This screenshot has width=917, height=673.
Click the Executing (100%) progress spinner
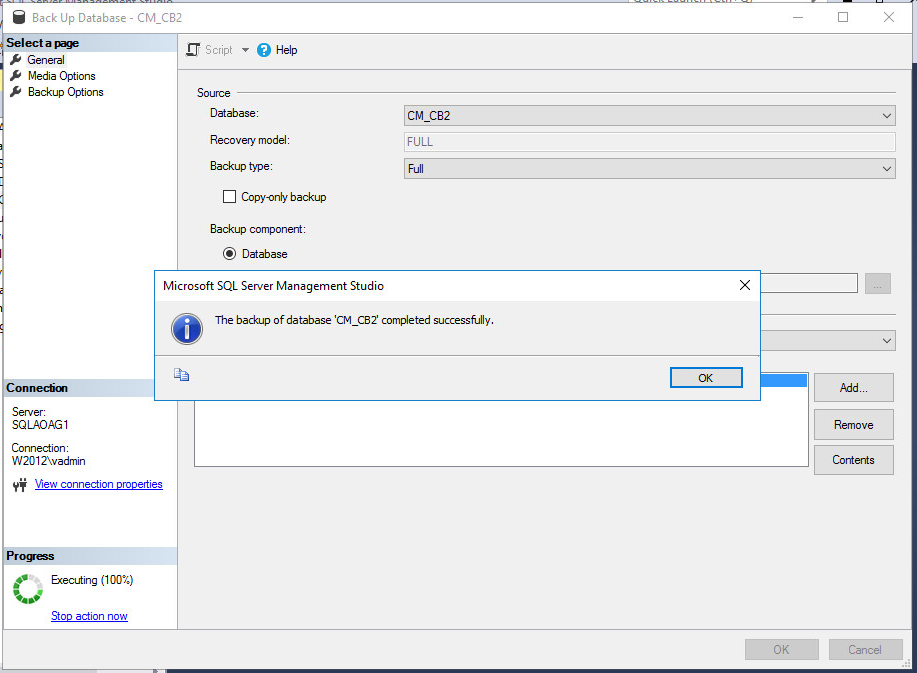(x=27, y=590)
